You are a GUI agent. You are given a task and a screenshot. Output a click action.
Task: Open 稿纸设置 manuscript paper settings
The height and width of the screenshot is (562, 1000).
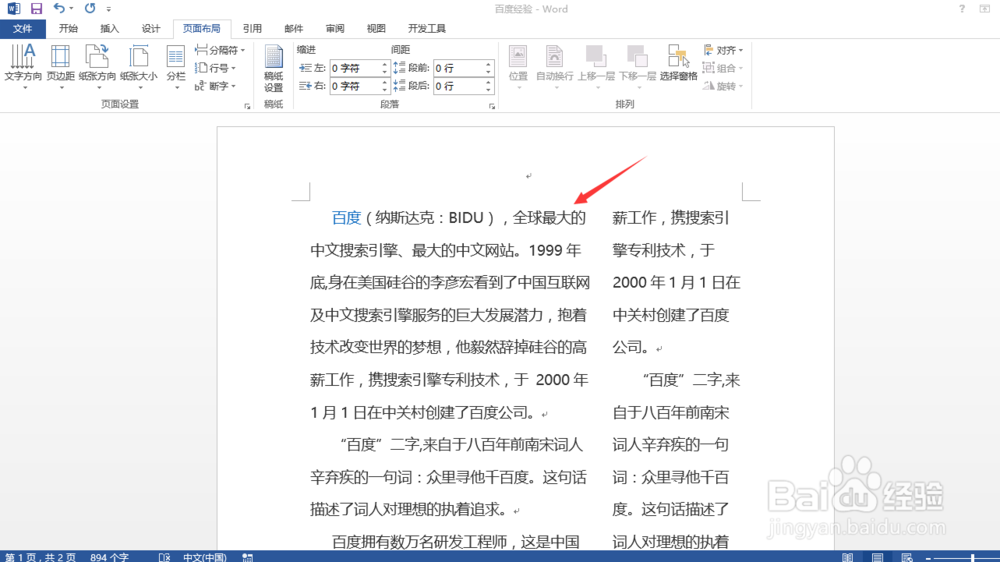point(274,68)
